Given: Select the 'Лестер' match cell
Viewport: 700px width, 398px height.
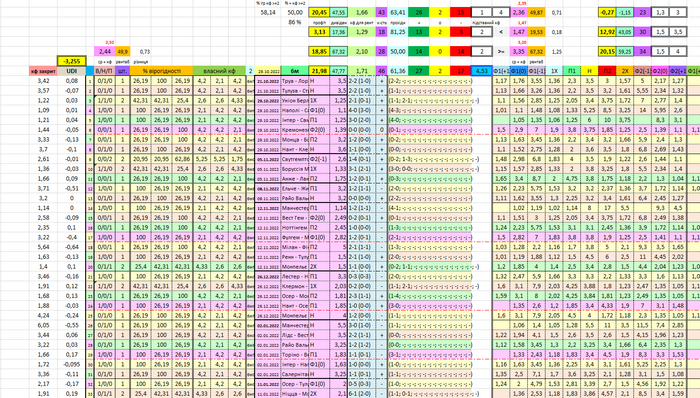Looking at the screenshot, I should [x=295, y=276].
